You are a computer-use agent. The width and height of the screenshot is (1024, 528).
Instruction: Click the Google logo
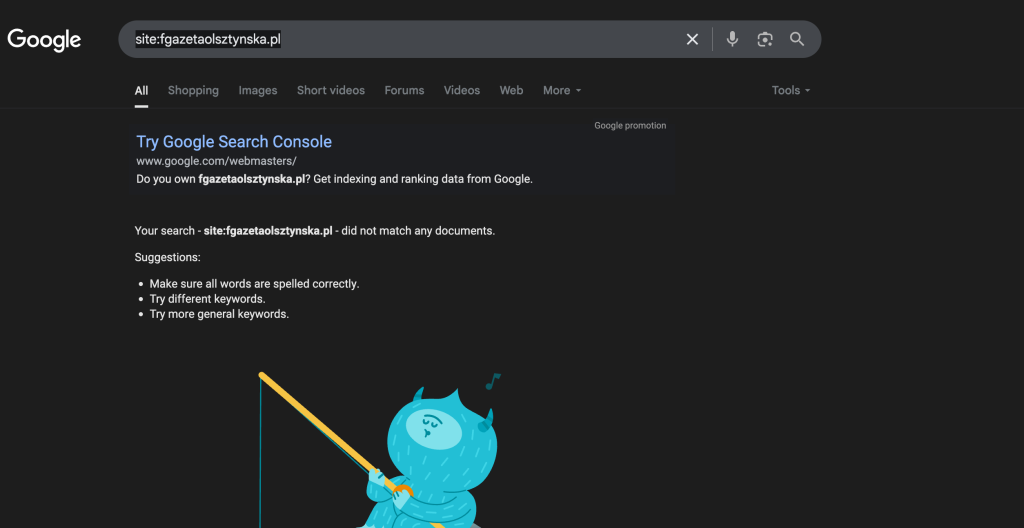44,40
